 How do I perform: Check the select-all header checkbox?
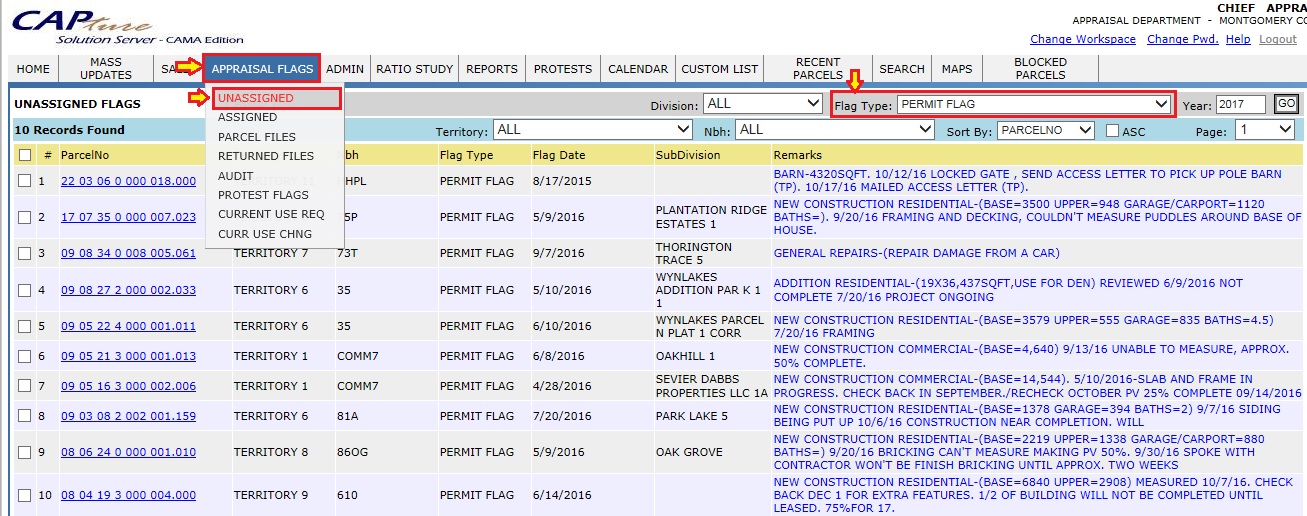tap(25, 156)
